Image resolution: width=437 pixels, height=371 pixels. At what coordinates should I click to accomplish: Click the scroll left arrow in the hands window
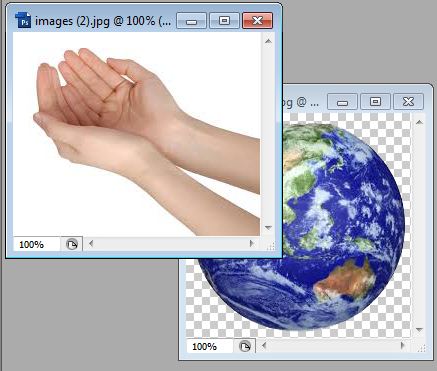pyautogui.click(x=91, y=244)
